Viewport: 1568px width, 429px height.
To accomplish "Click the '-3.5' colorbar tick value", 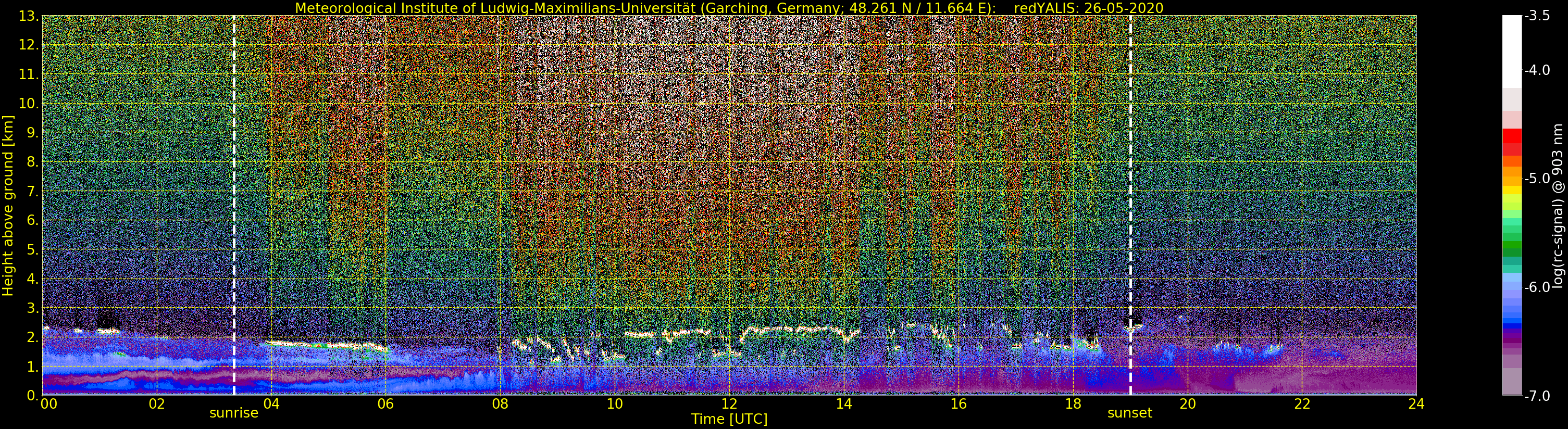I will pos(1537,16).
